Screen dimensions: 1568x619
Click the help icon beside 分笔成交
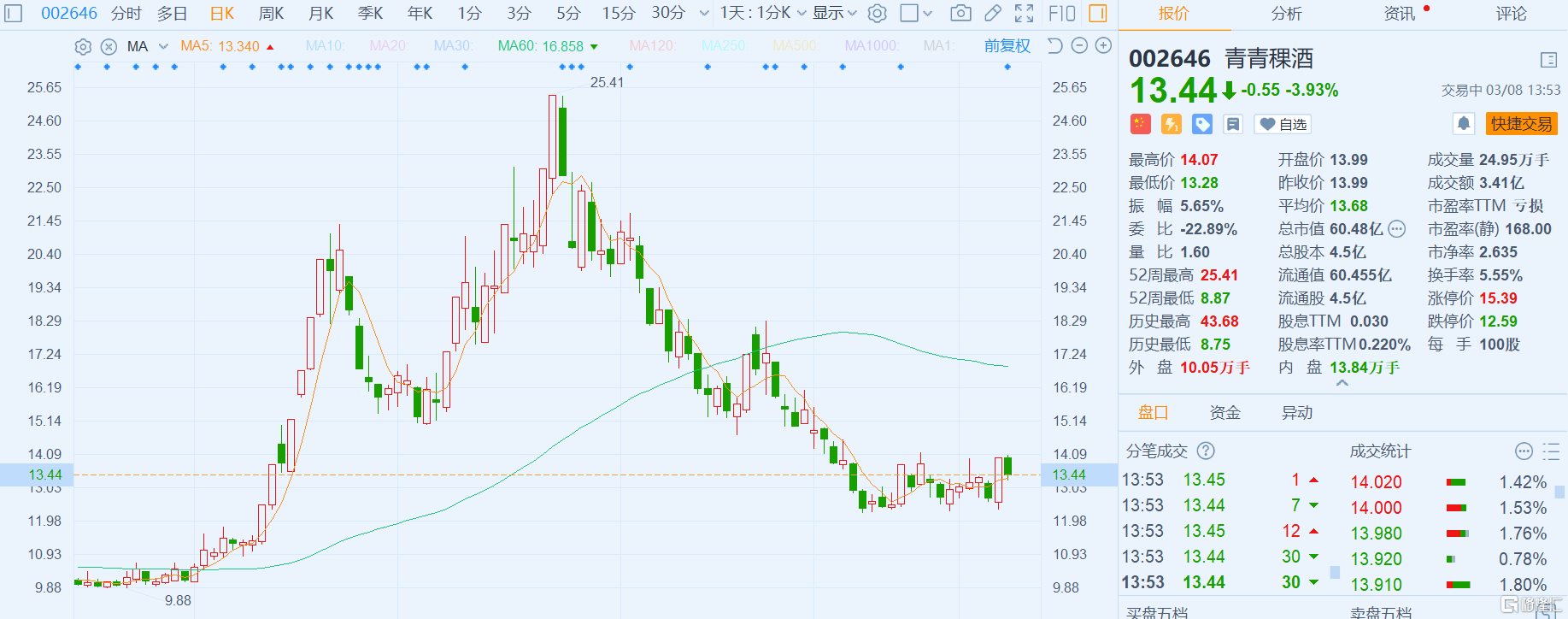(x=1206, y=451)
